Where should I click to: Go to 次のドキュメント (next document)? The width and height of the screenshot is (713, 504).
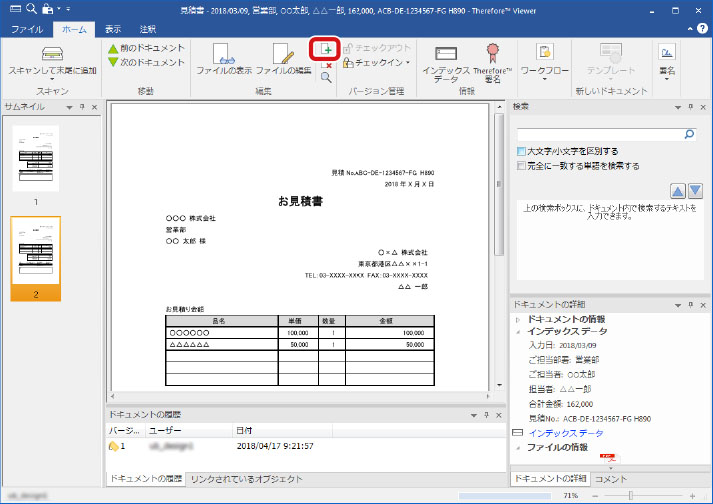point(145,62)
